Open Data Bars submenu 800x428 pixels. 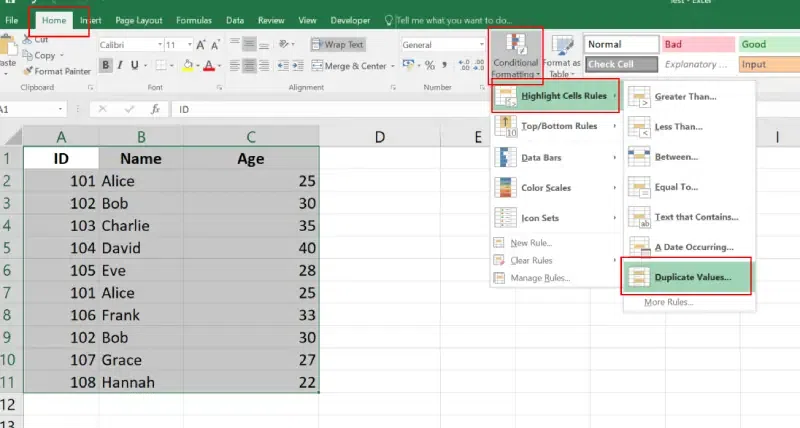tap(555, 158)
